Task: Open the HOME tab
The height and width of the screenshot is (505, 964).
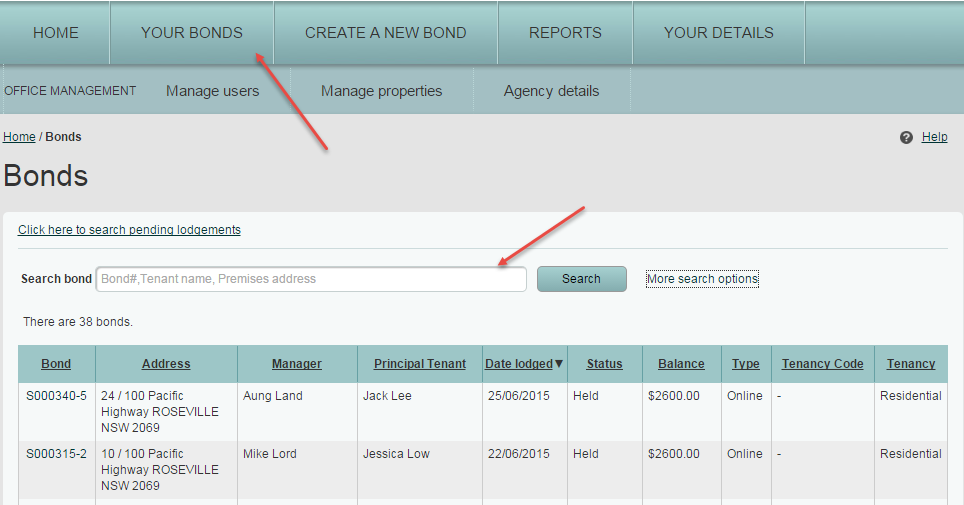Action: point(55,33)
